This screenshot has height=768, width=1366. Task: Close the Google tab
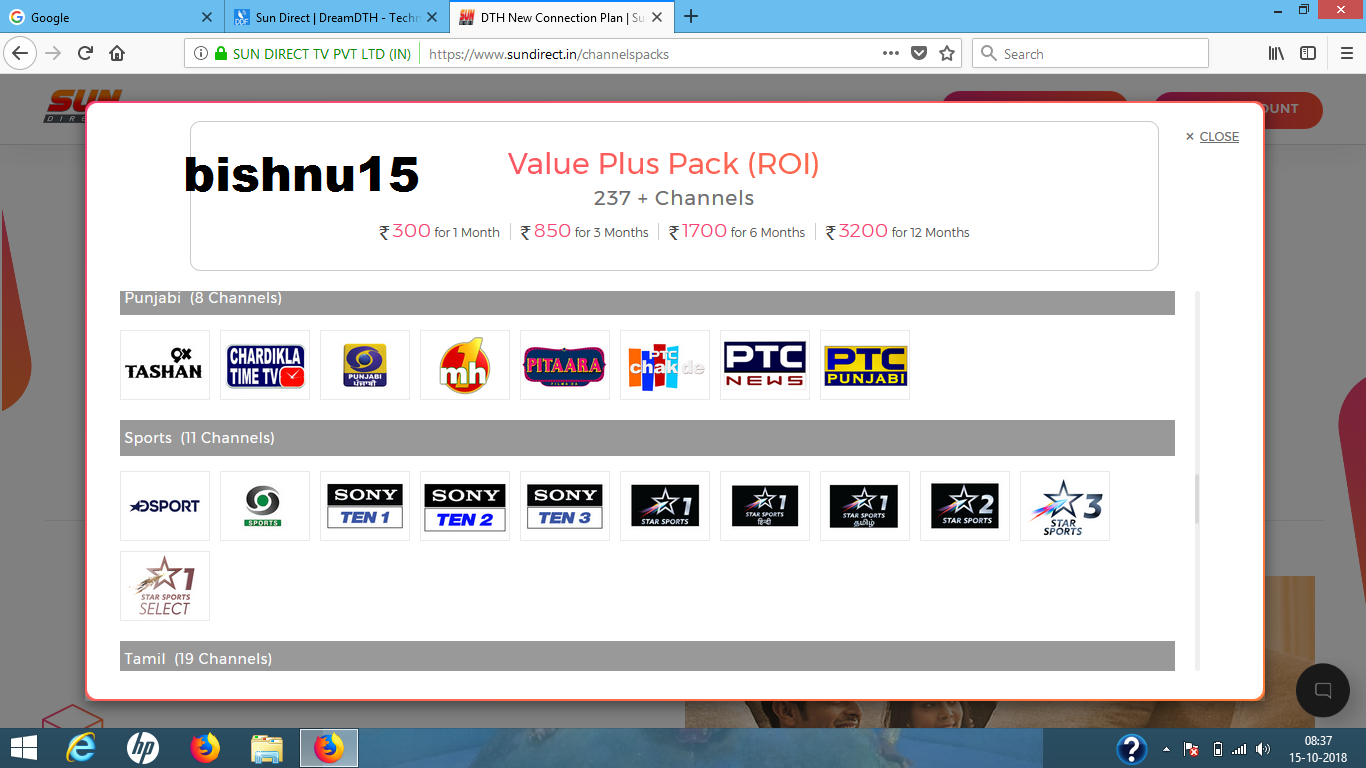(x=207, y=17)
